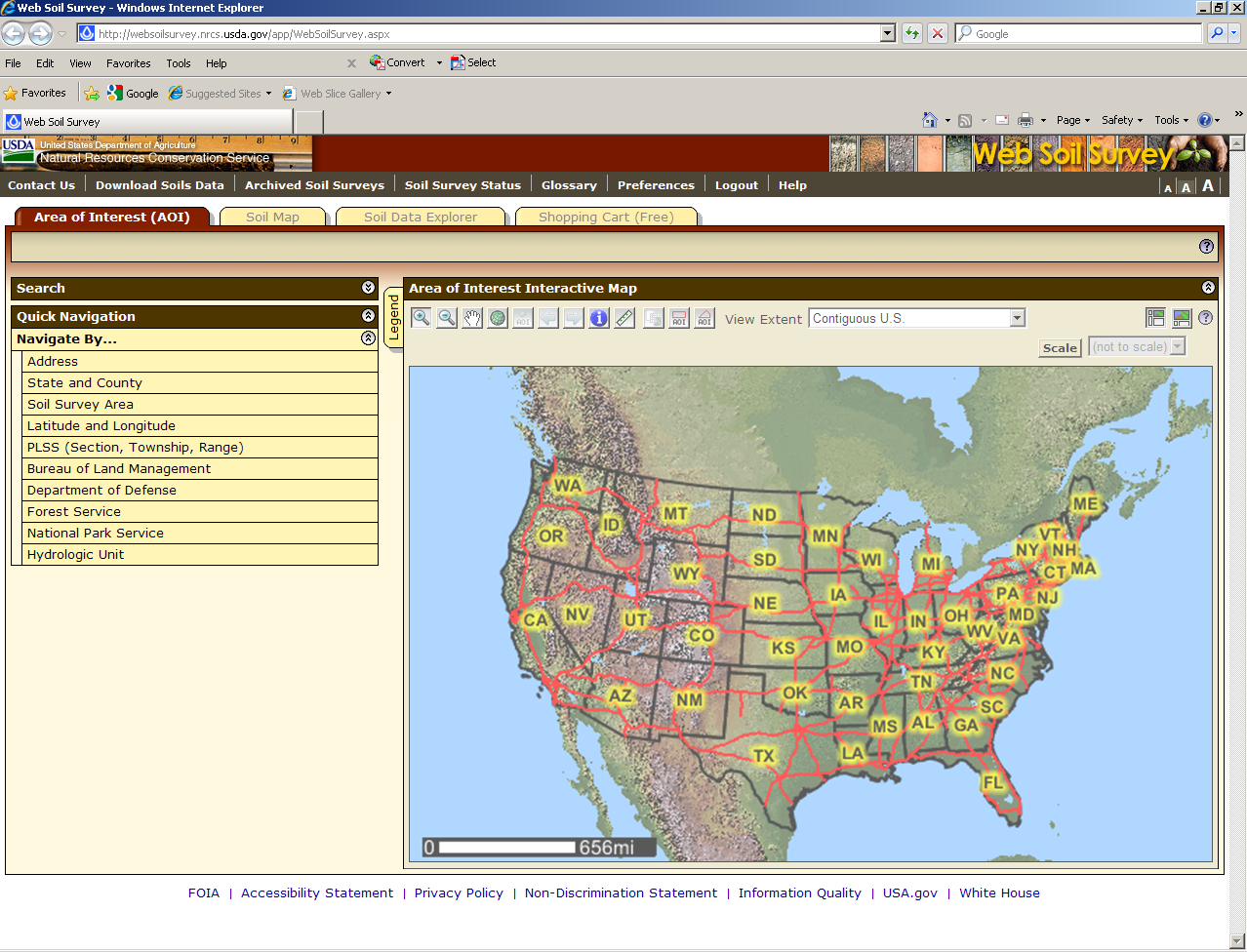Expand the Search panel
The width and height of the screenshot is (1247, 952).
368,288
